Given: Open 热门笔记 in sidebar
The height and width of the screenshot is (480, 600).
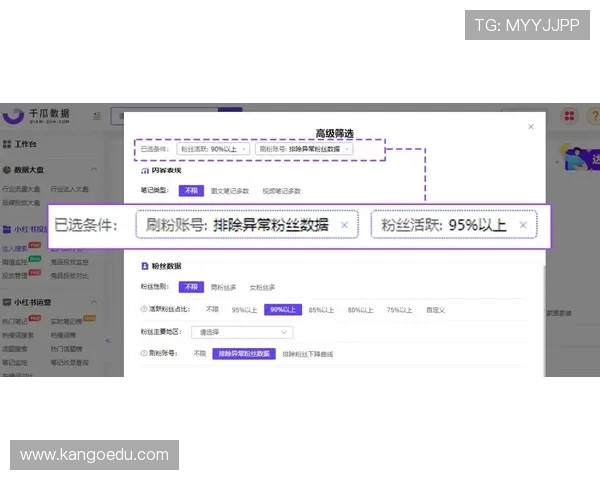Looking at the screenshot, I should [x=15, y=322].
